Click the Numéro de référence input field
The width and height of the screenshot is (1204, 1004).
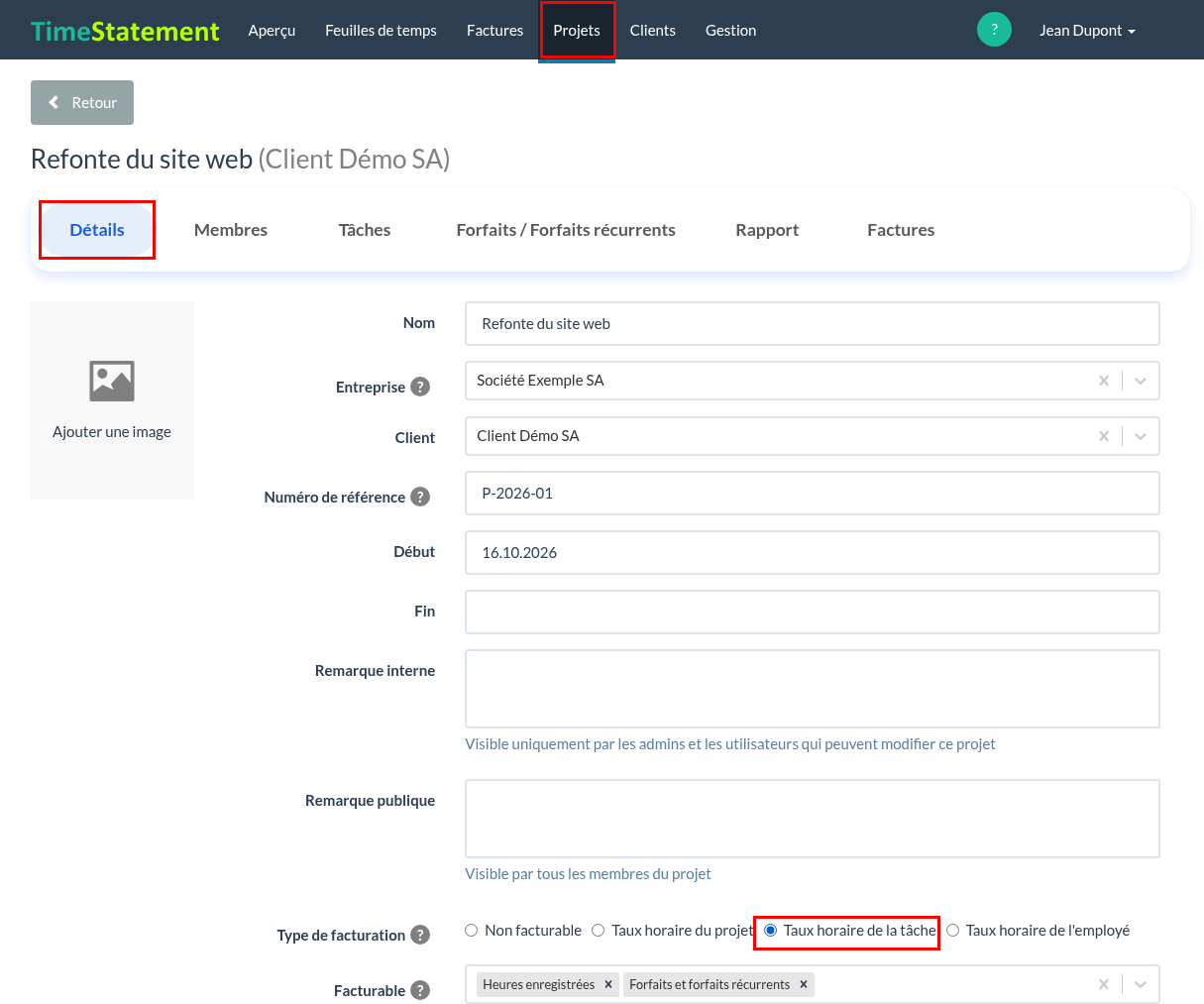coord(813,494)
